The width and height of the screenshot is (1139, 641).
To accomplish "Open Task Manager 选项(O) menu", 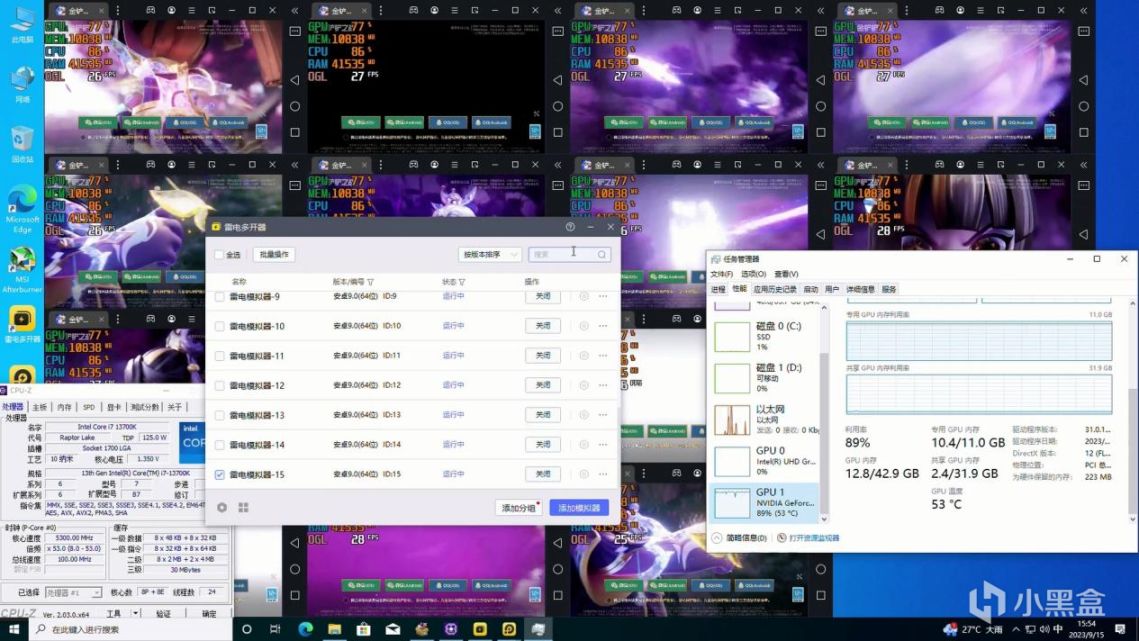I will (x=753, y=274).
